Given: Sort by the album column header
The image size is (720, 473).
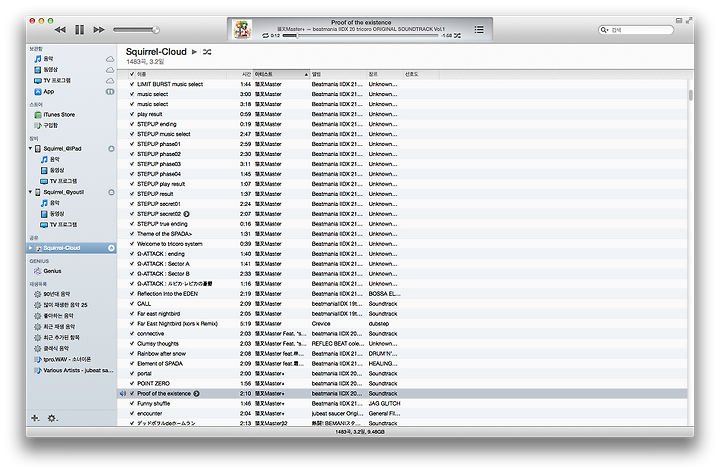Looking at the screenshot, I should [x=338, y=74].
